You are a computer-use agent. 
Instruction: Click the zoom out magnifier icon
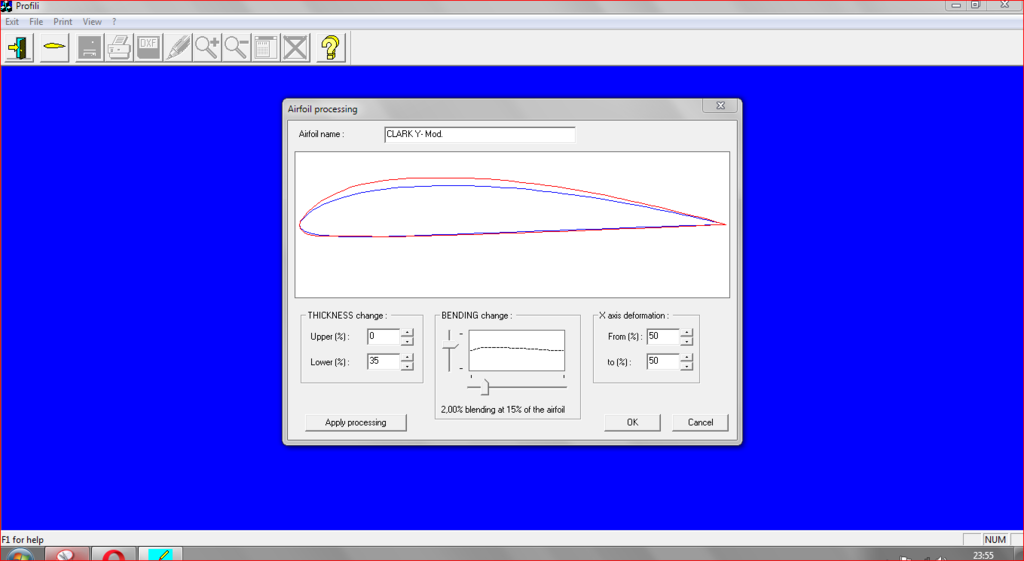tap(236, 47)
